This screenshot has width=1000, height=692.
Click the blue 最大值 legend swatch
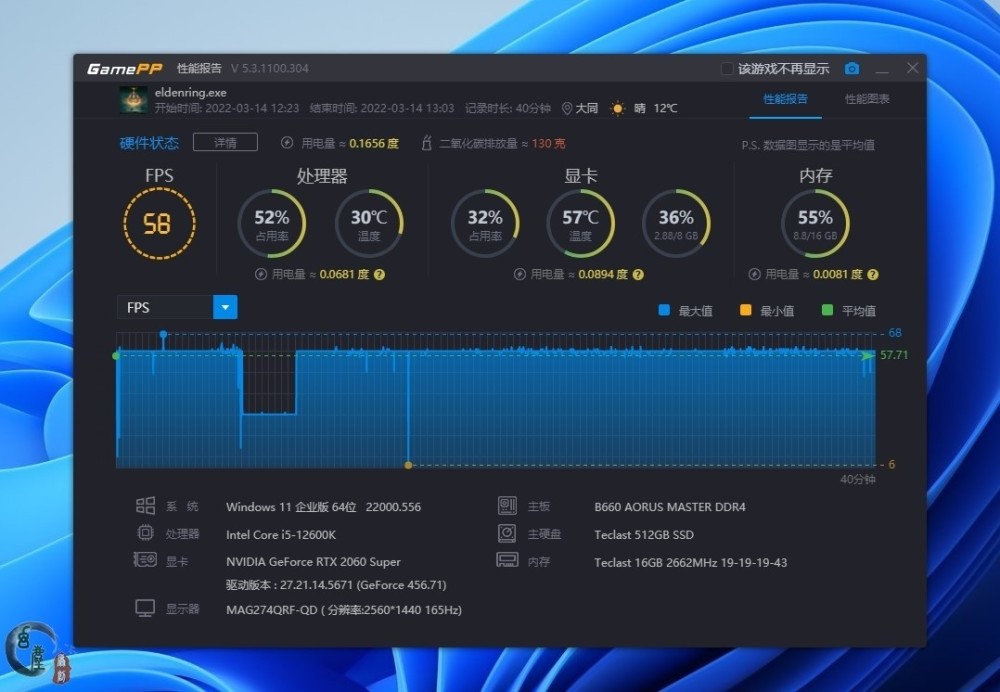pos(664,311)
